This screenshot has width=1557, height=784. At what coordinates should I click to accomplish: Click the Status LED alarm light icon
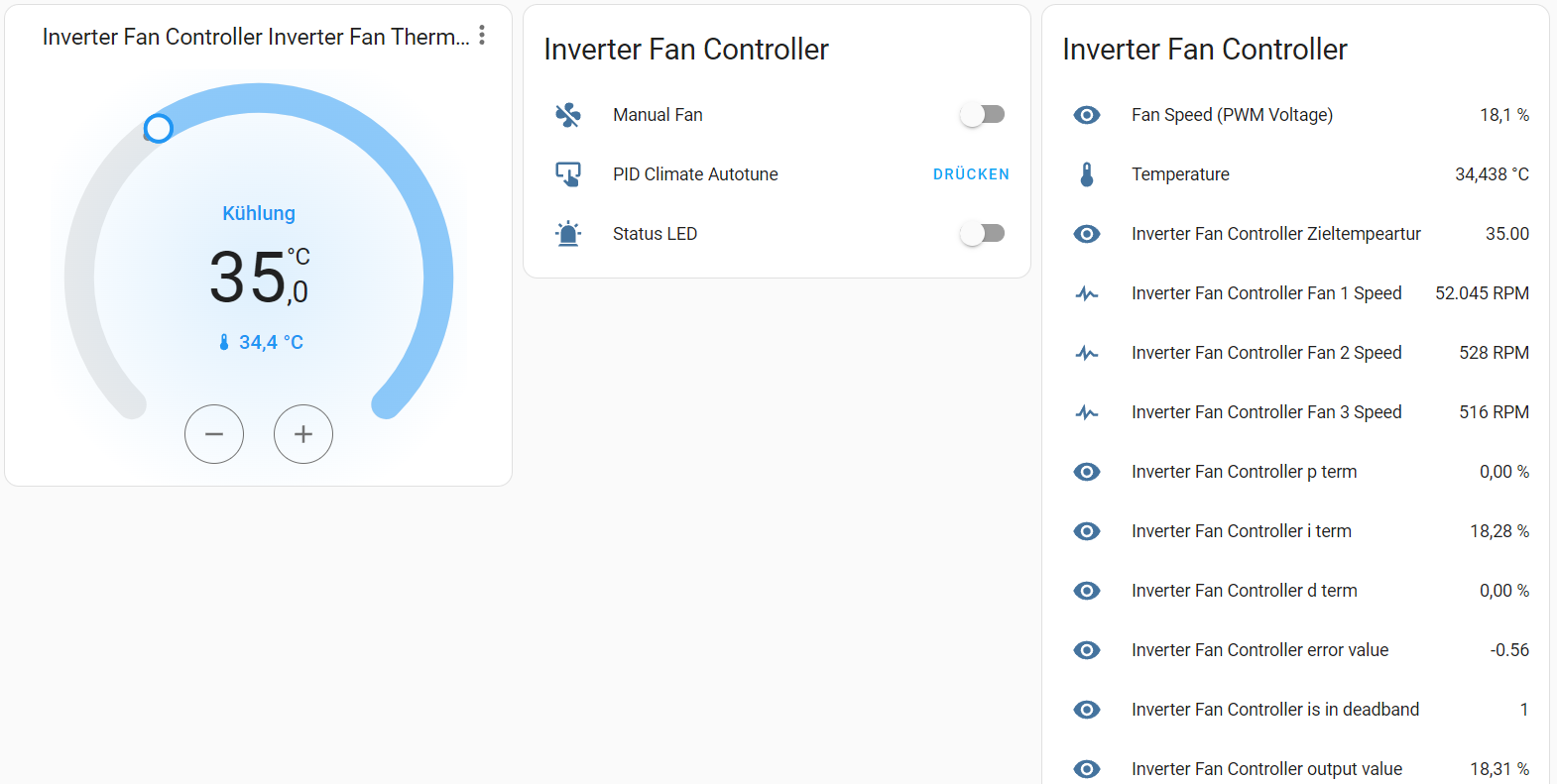(x=568, y=234)
